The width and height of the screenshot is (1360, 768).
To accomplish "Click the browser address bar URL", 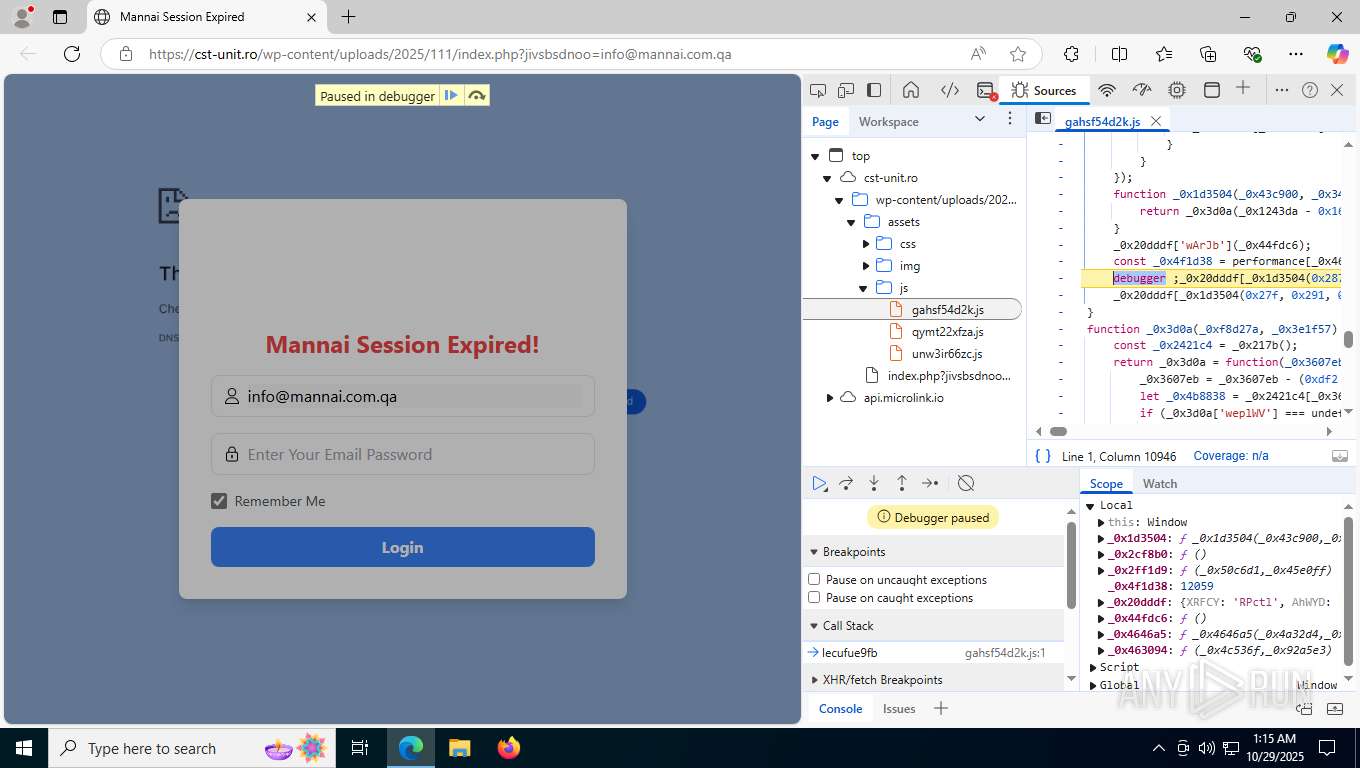I will [x=440, y=54].
